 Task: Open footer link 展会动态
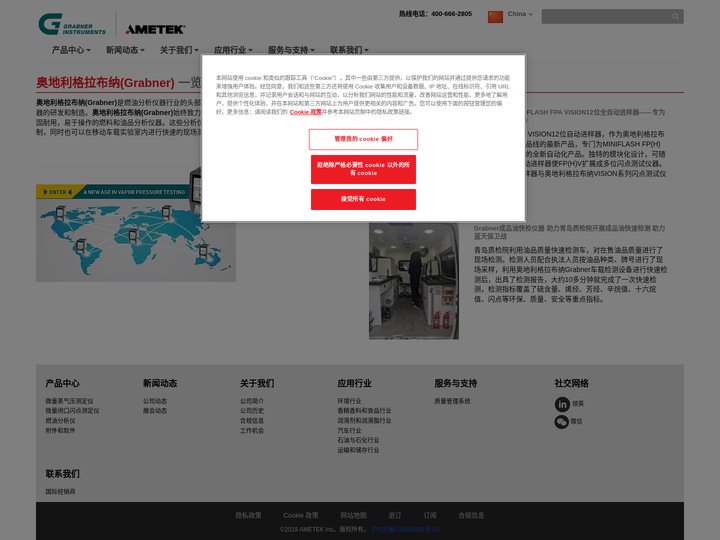pos(155,411)
